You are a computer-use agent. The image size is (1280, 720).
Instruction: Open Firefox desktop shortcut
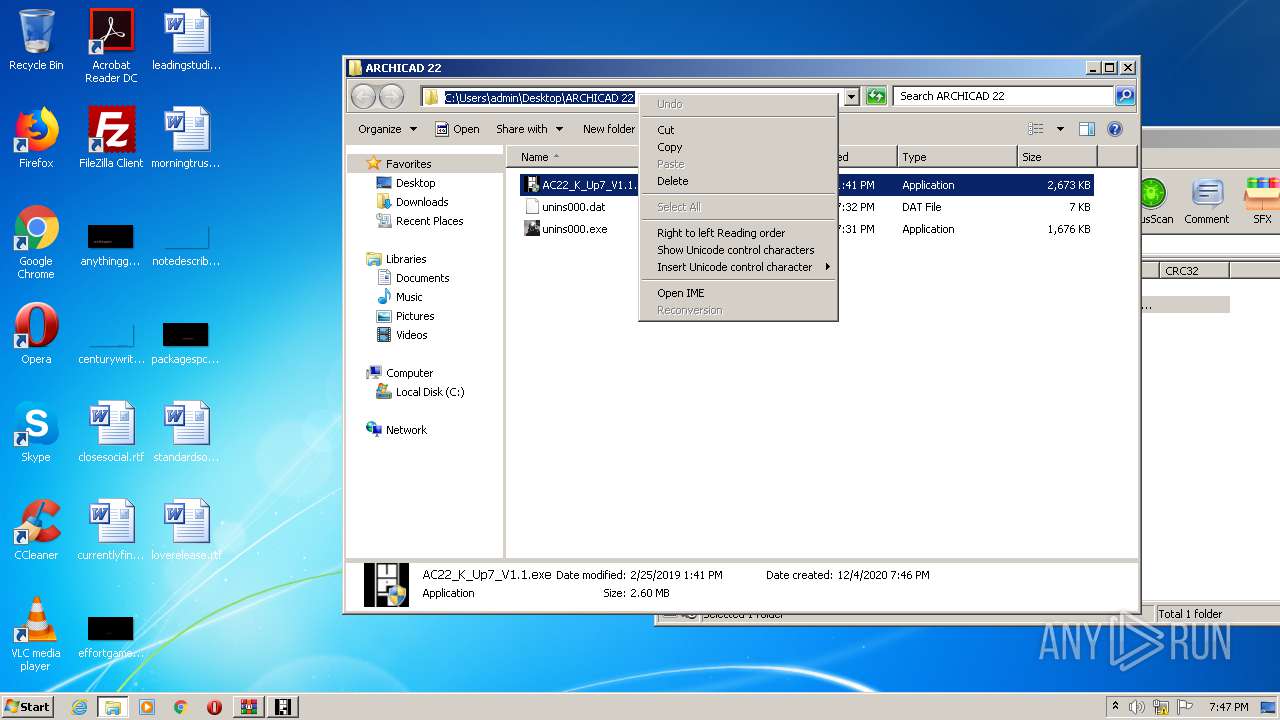tap(36, 138)
